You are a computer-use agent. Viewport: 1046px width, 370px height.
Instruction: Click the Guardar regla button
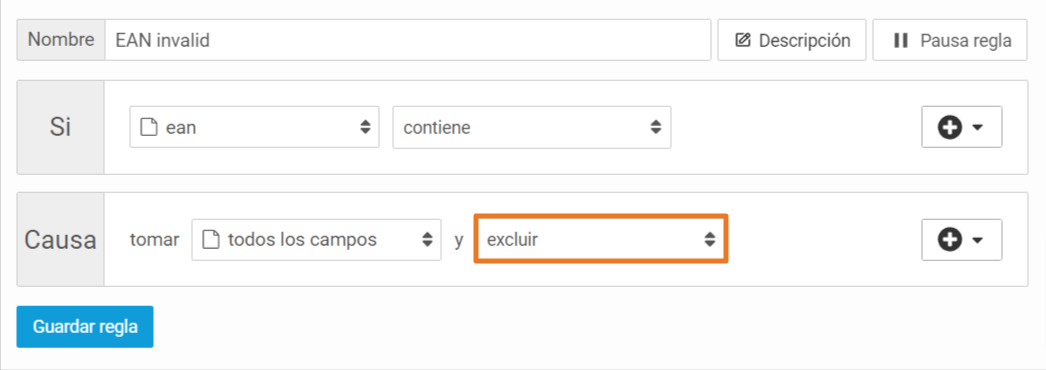coord(85,327)
